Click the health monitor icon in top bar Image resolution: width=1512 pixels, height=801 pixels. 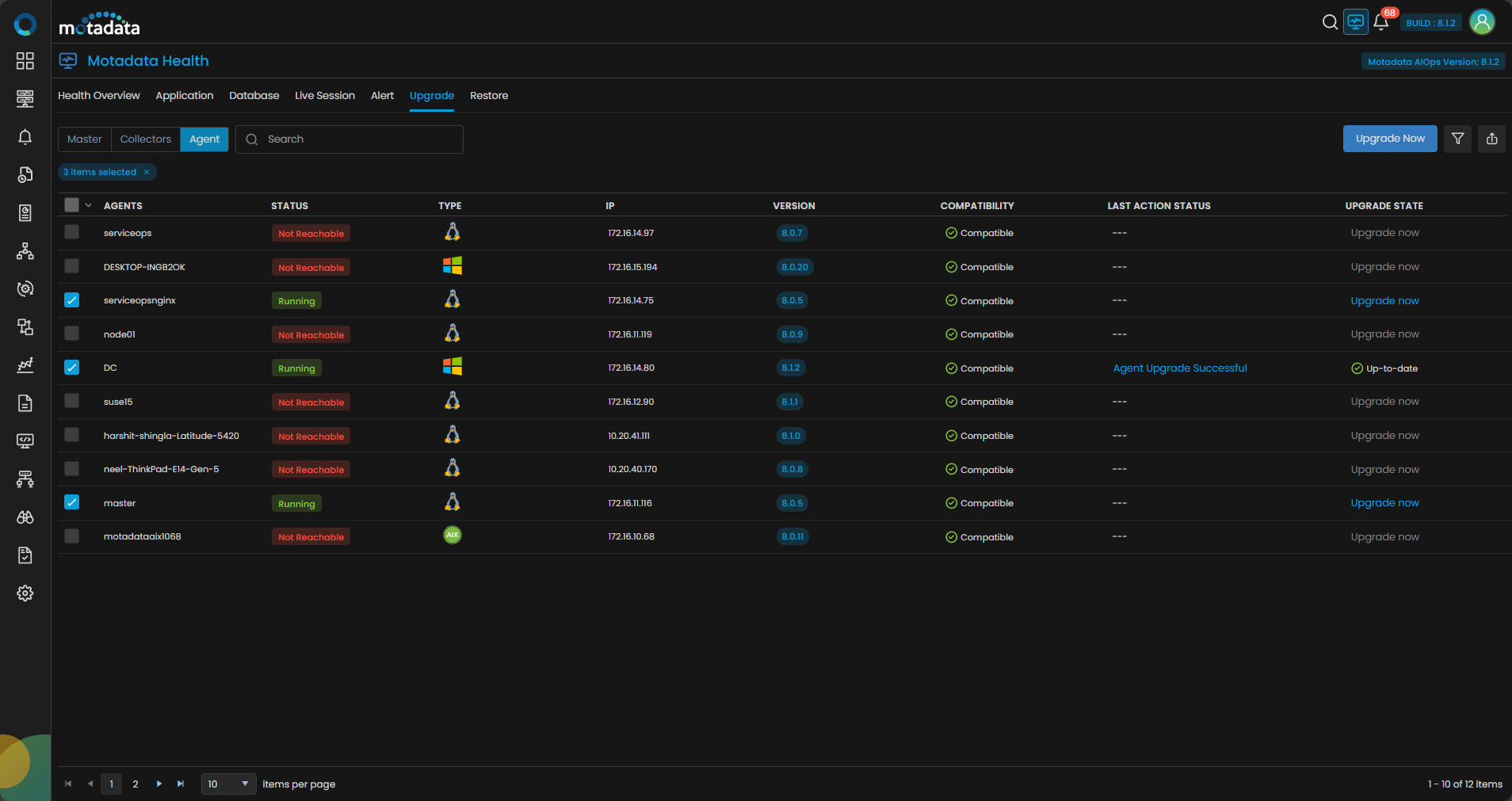click(1356, 22)
